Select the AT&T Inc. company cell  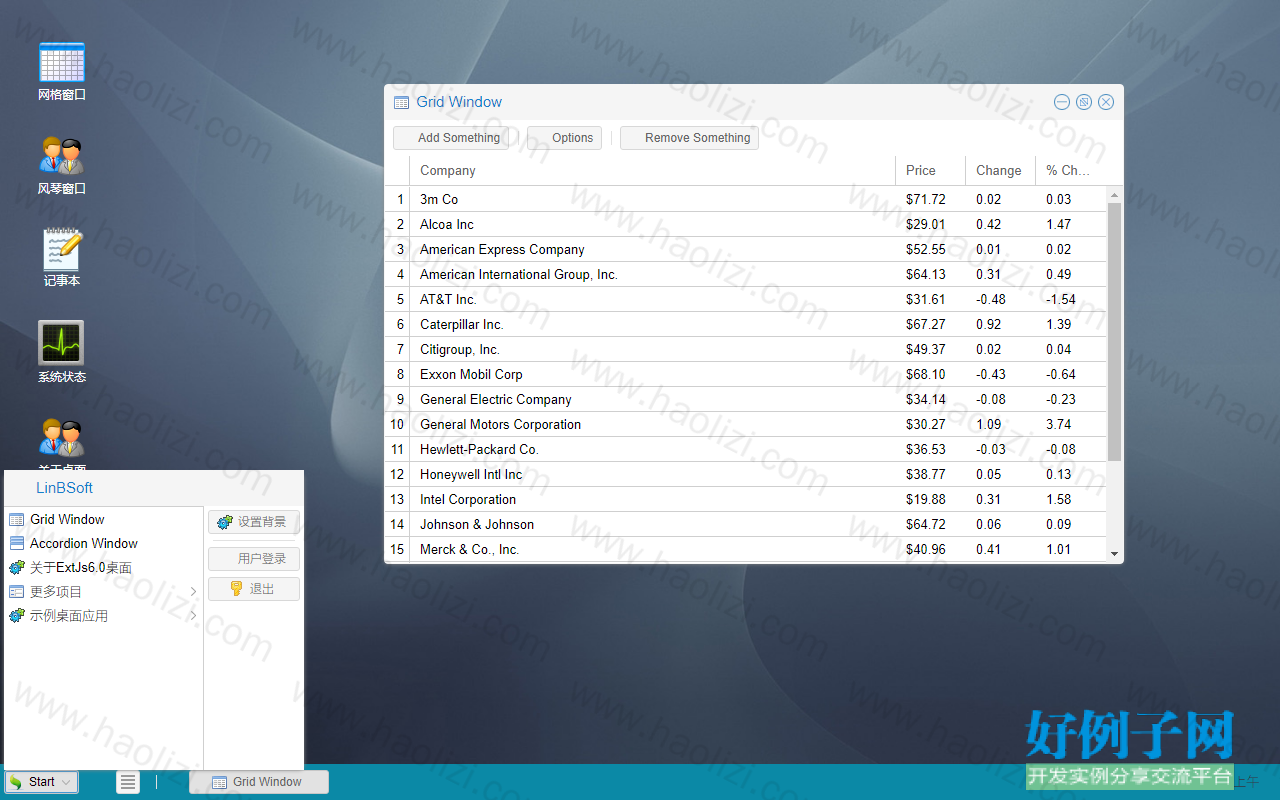coord(652,299)
